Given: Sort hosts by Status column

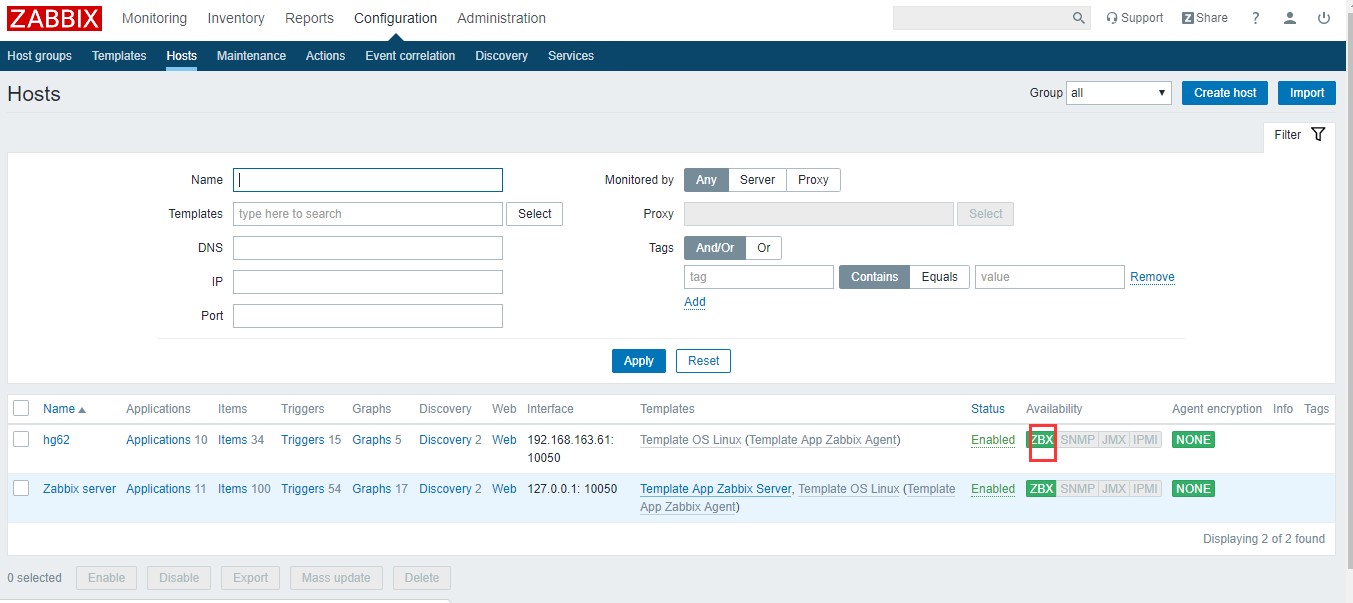Looking at the screenshot, I should [988, 409].
